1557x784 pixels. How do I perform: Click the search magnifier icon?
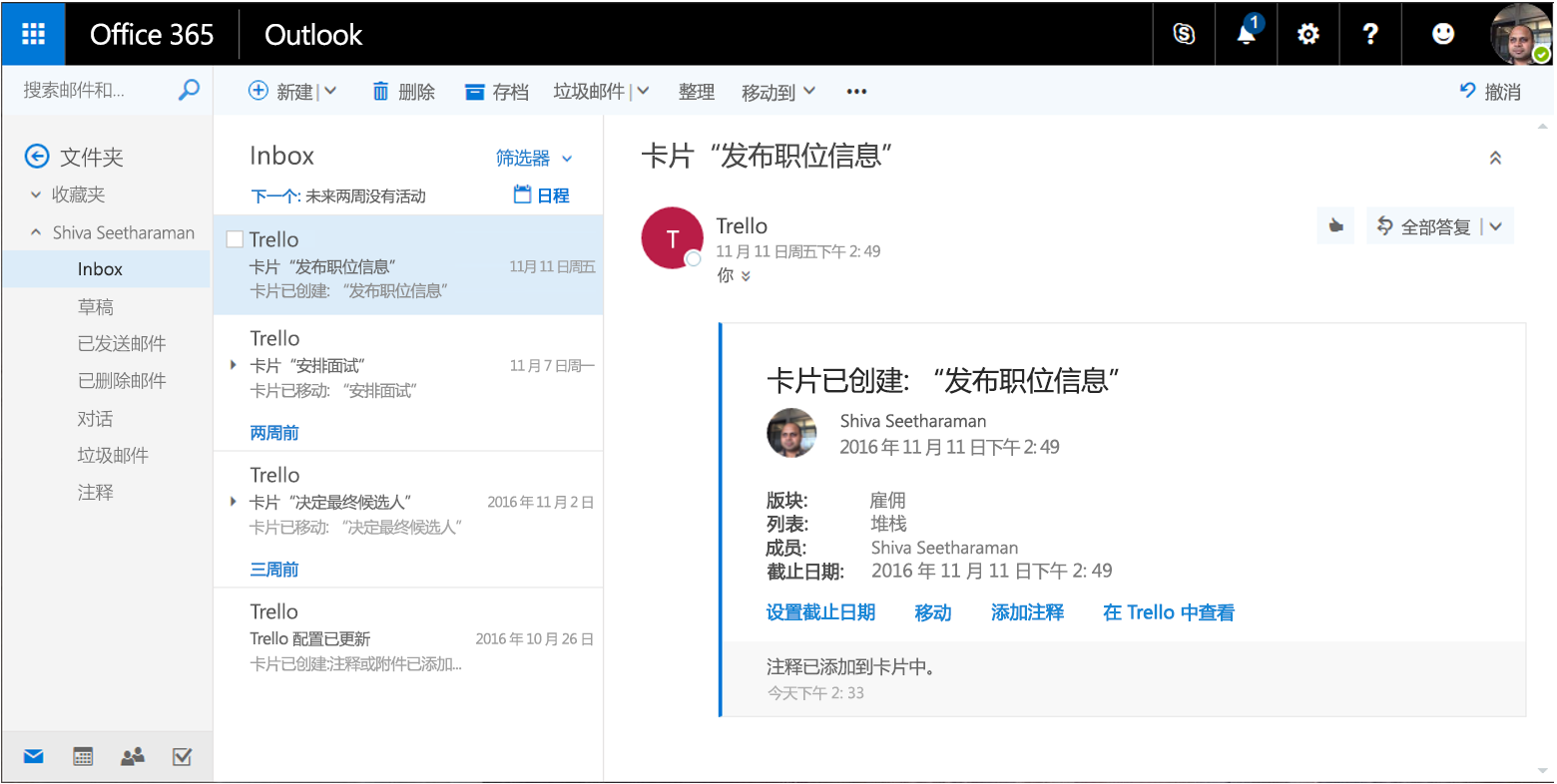(189, 90)
